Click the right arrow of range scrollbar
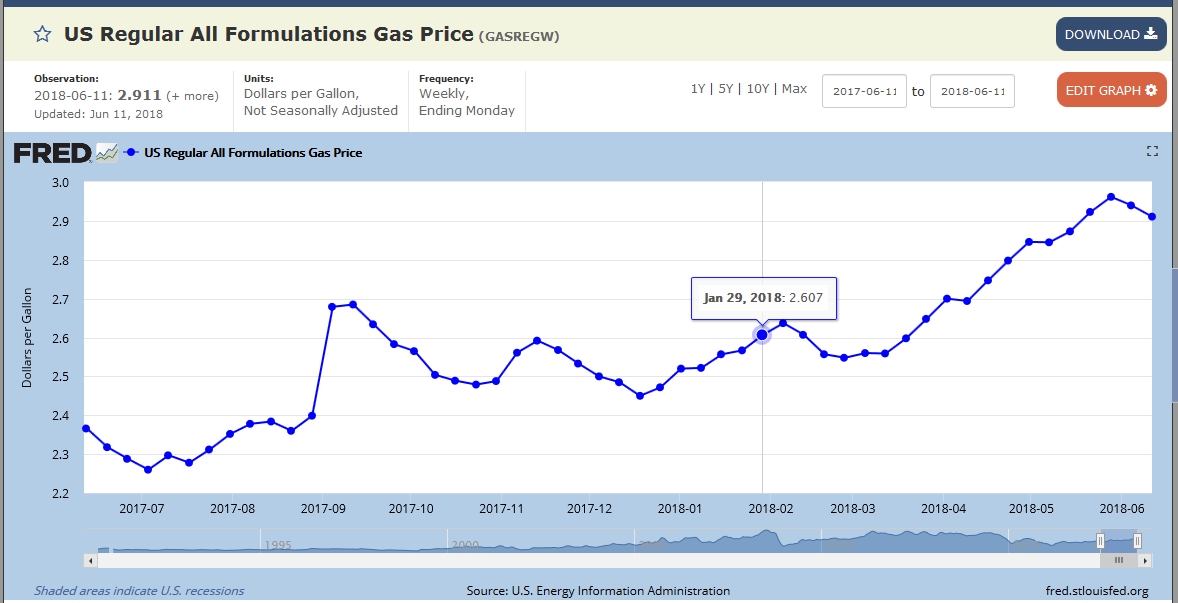 pos(1145,561)
